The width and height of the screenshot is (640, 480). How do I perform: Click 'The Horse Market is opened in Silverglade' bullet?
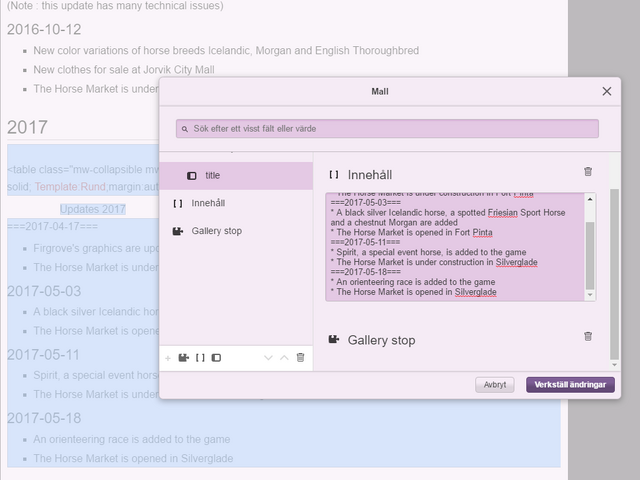[x=133, y=459]
